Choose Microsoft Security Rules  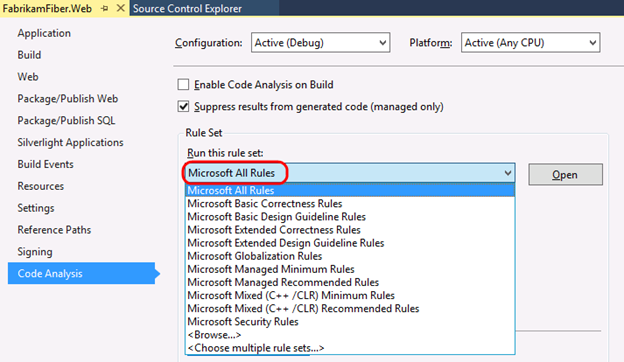pyautogui.click(x=350, y=322)
